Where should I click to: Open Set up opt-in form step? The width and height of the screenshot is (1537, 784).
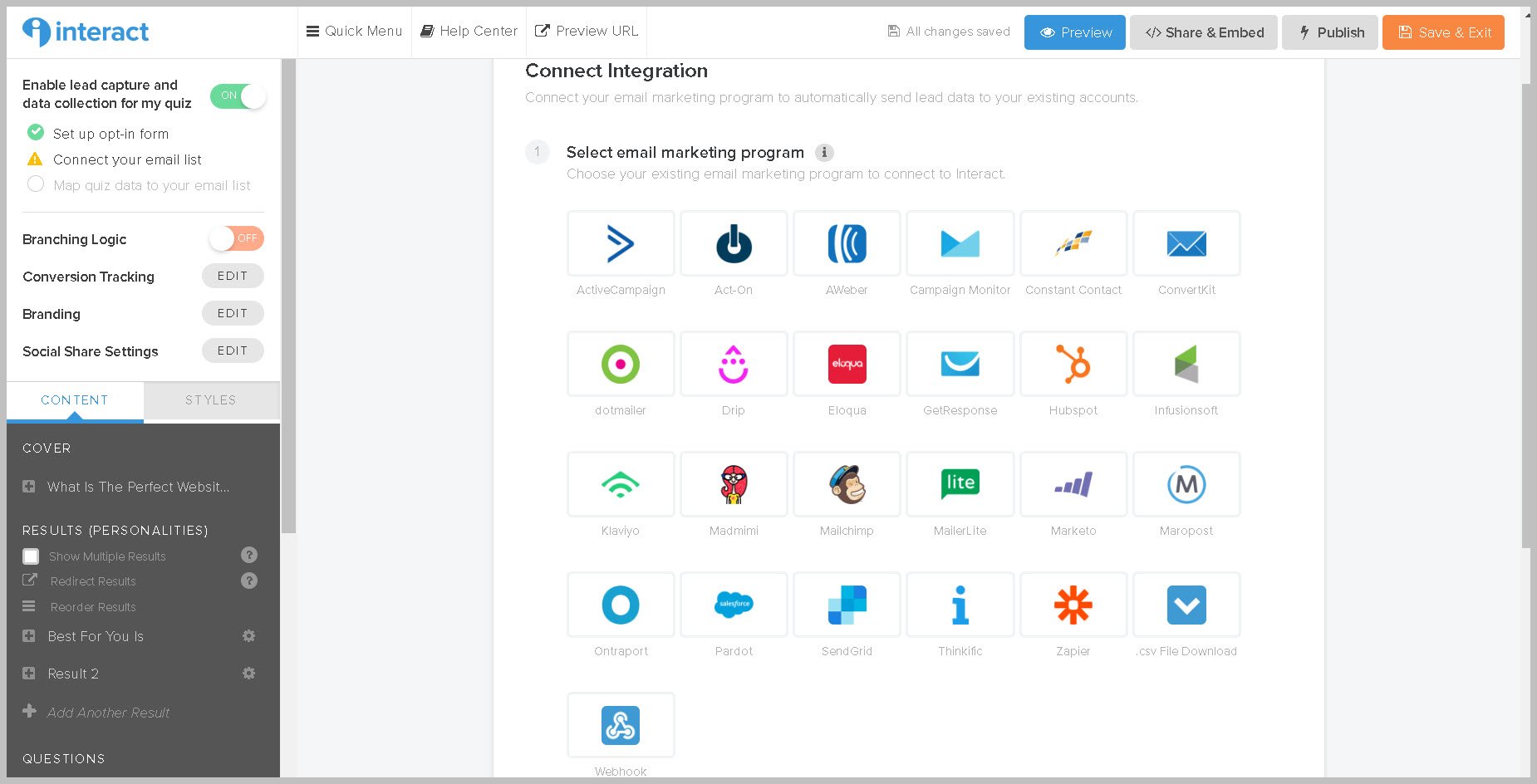point(110,134)
